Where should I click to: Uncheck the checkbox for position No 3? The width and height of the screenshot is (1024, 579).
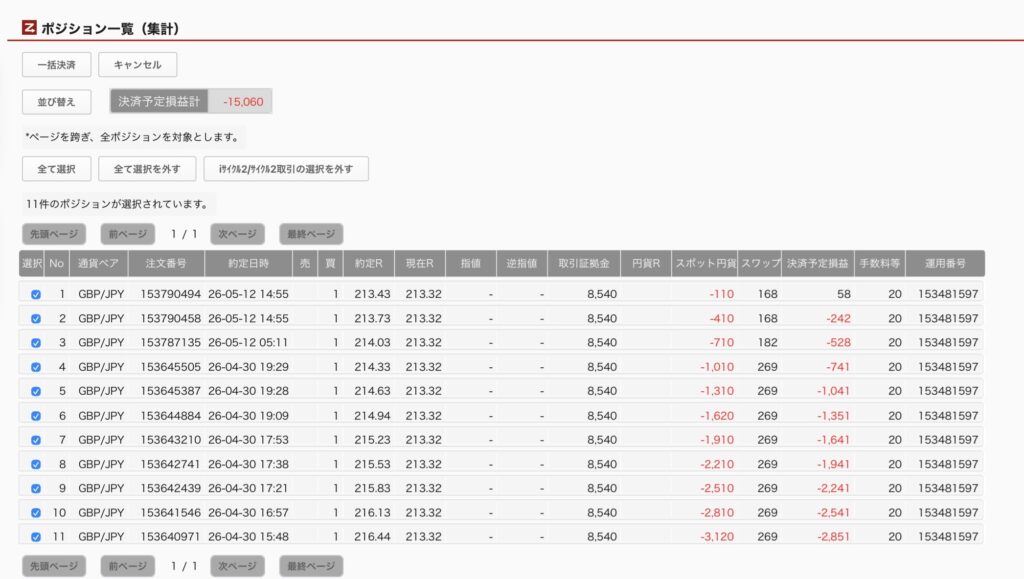pos(36,343)
